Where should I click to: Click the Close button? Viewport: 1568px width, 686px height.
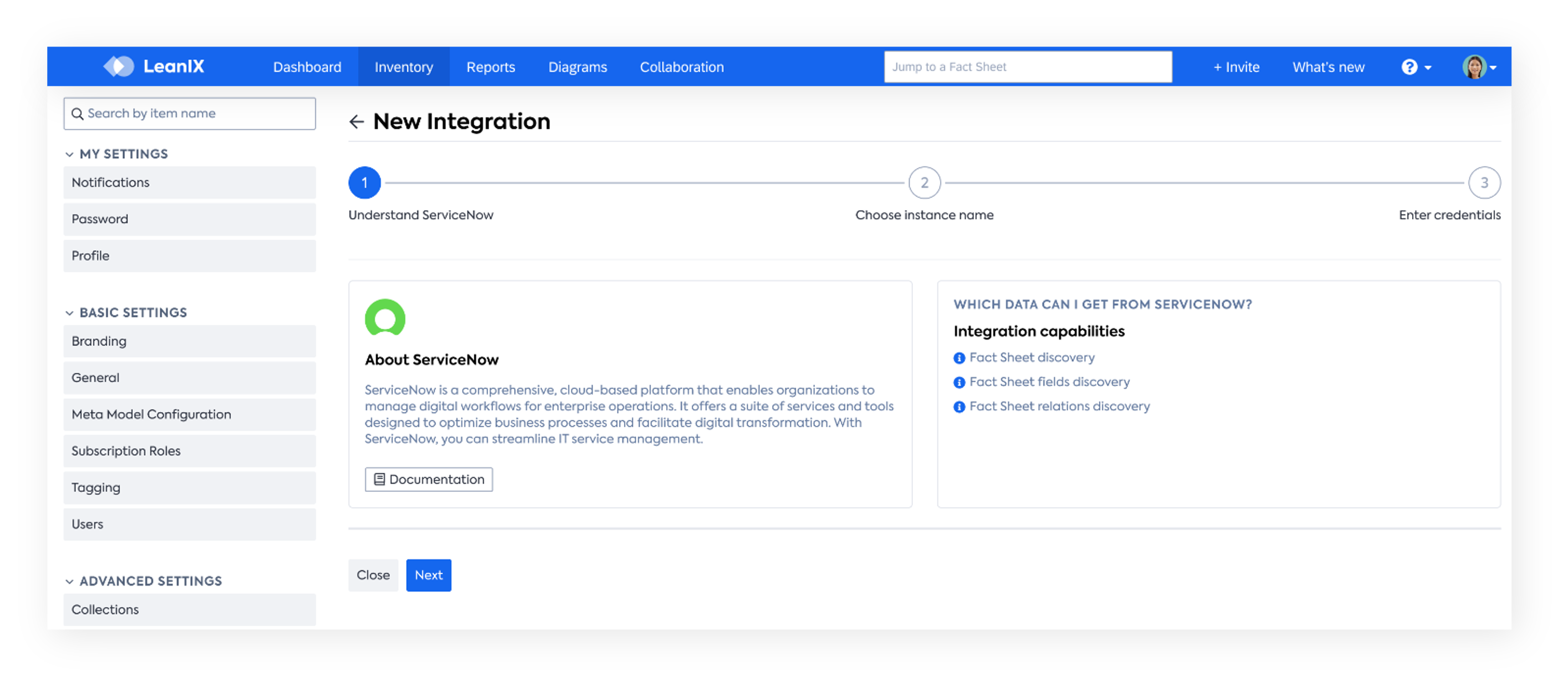(x=373, y=575)
